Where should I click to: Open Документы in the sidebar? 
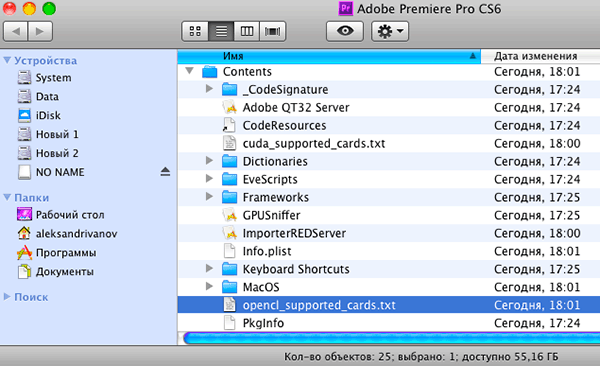(x=55, y=271)
